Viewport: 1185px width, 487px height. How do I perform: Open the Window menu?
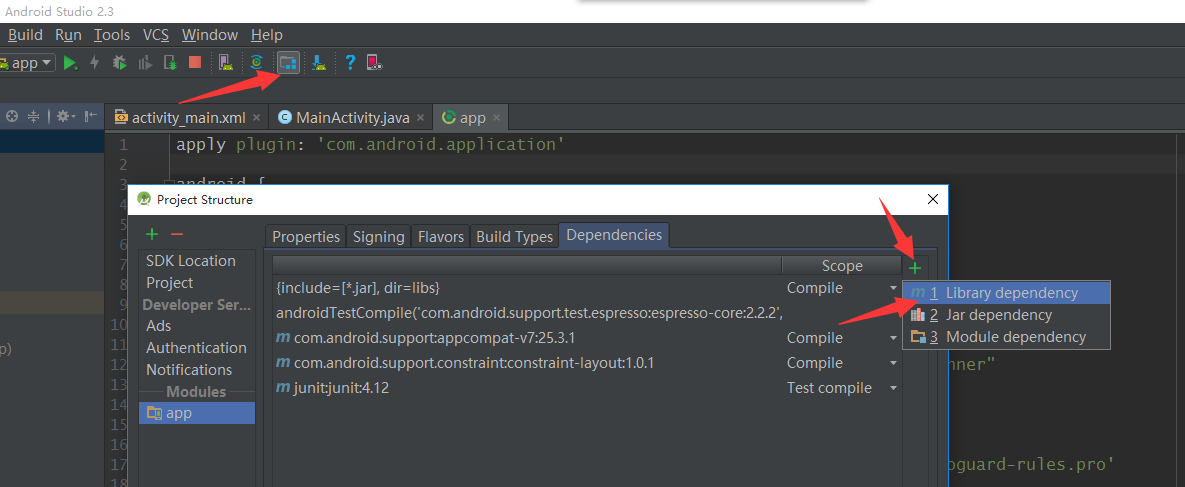pyautogui.click(x=209, y=35)
